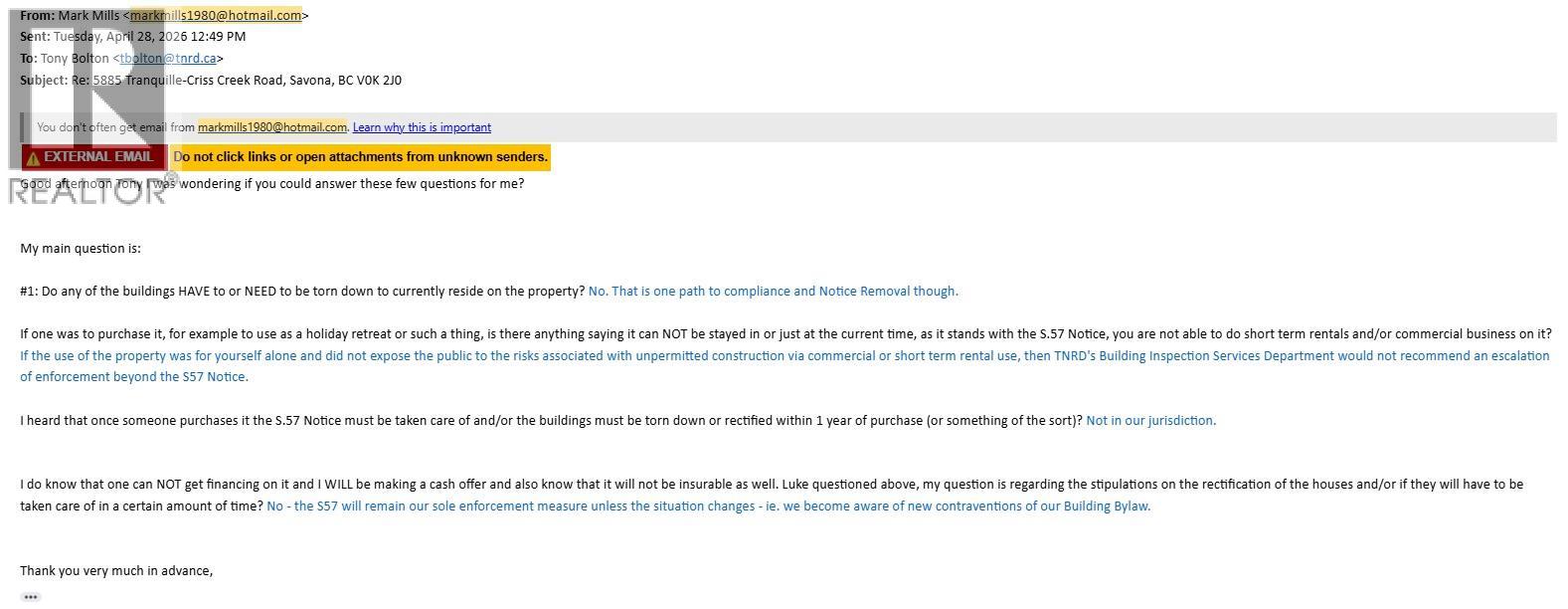The image size is (1568, 609).
Task: Click the 'My main question is:' line
Action: point(81,249)
